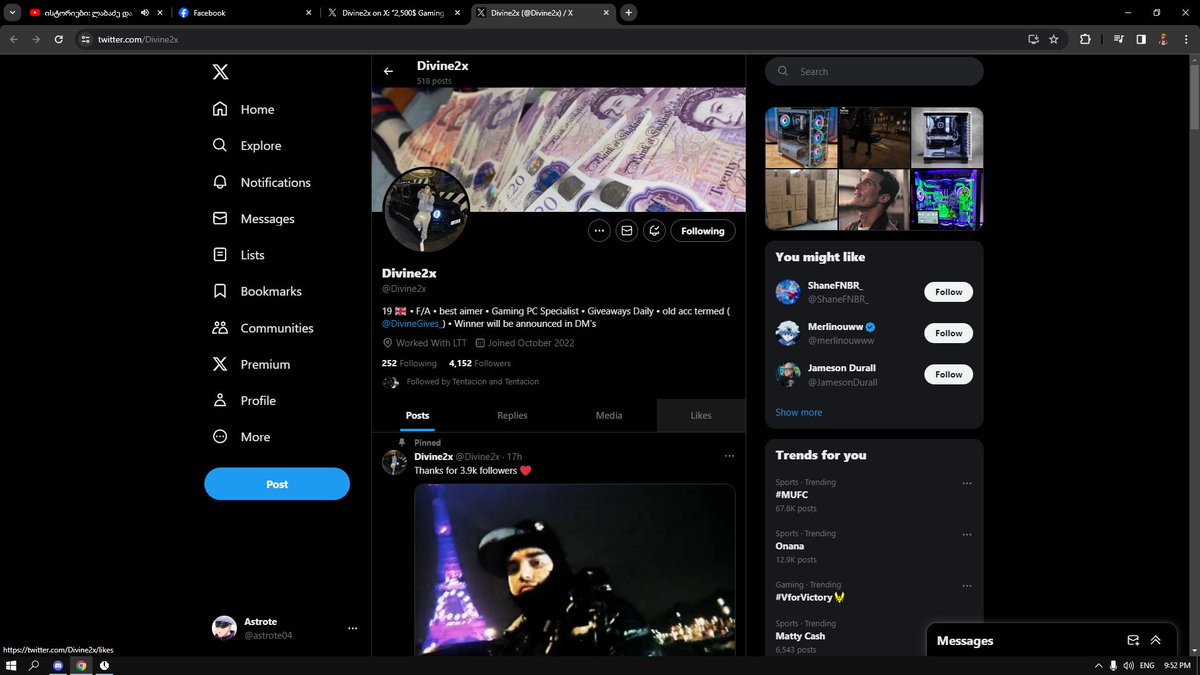Compose a new message in Messages drawer

pos(1133,641)
